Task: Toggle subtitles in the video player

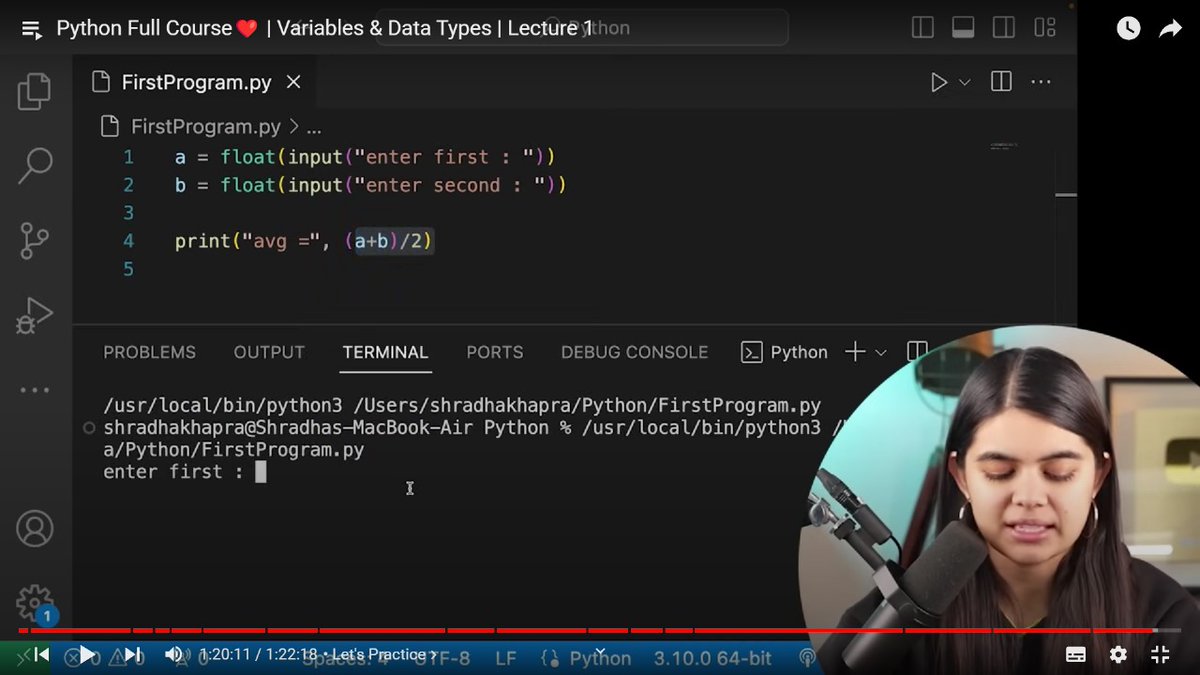Action: pyautogui.click(x=1075, y=654)
